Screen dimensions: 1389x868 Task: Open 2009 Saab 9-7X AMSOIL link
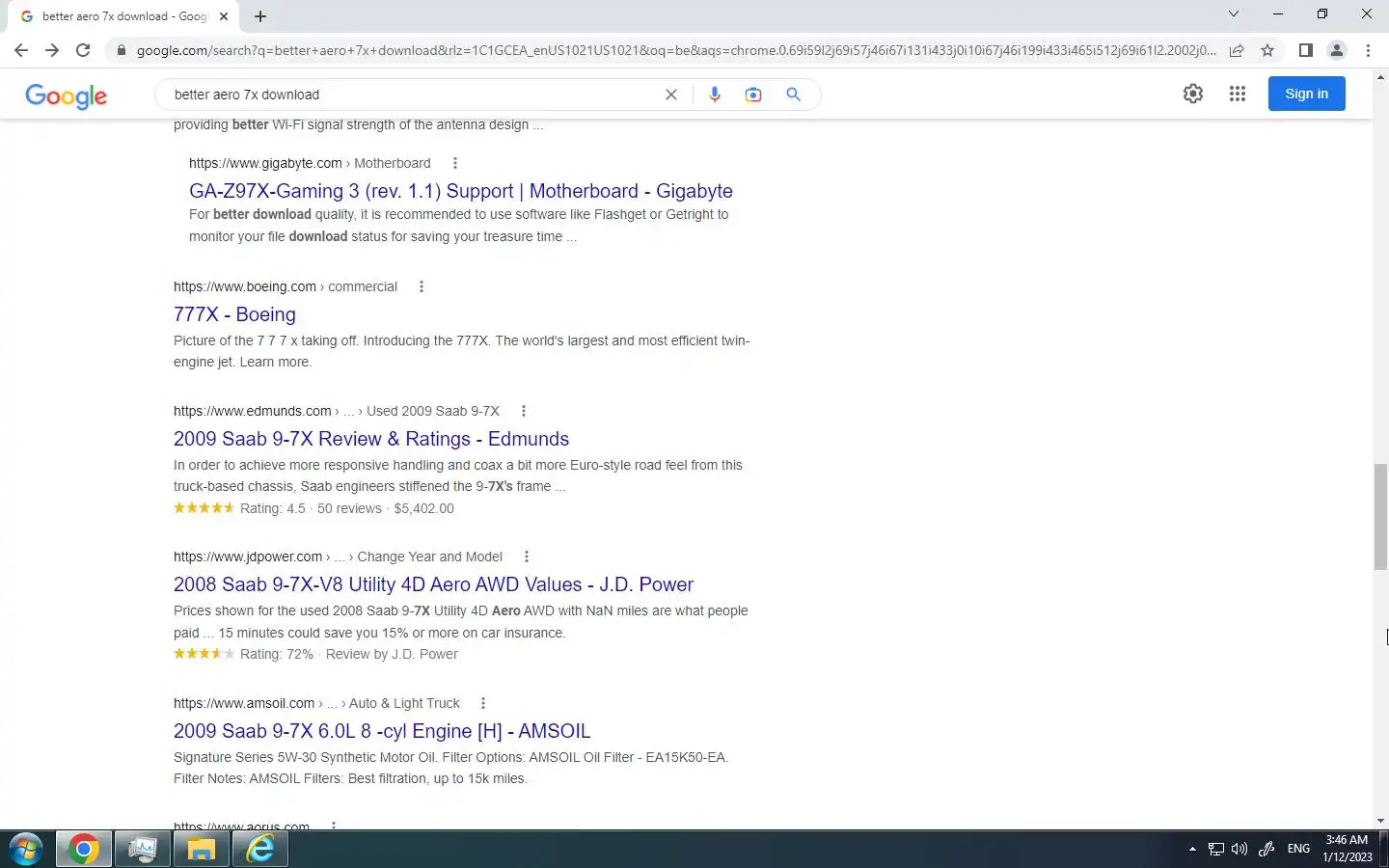point(382,731)
